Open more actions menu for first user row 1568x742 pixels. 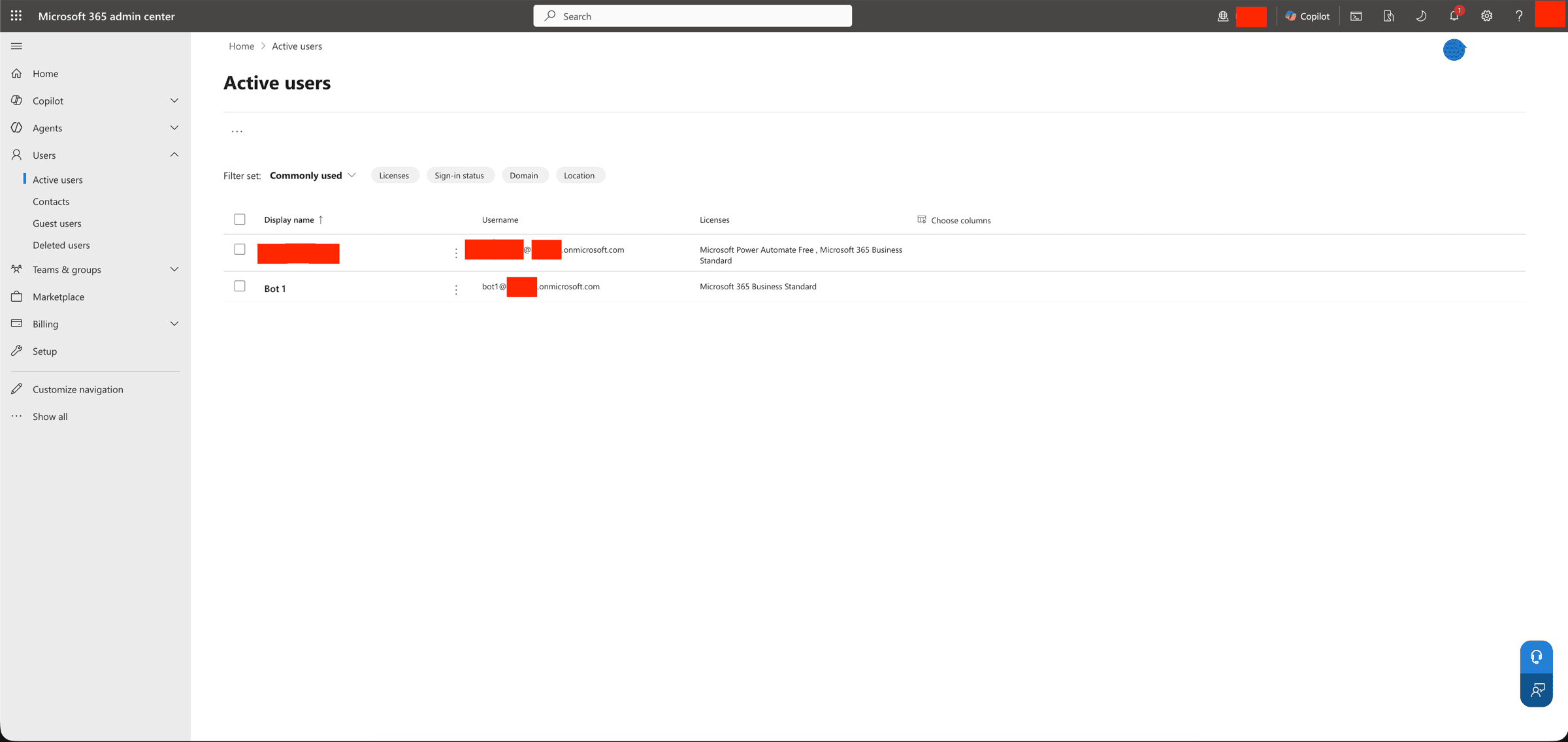(456, 253)
